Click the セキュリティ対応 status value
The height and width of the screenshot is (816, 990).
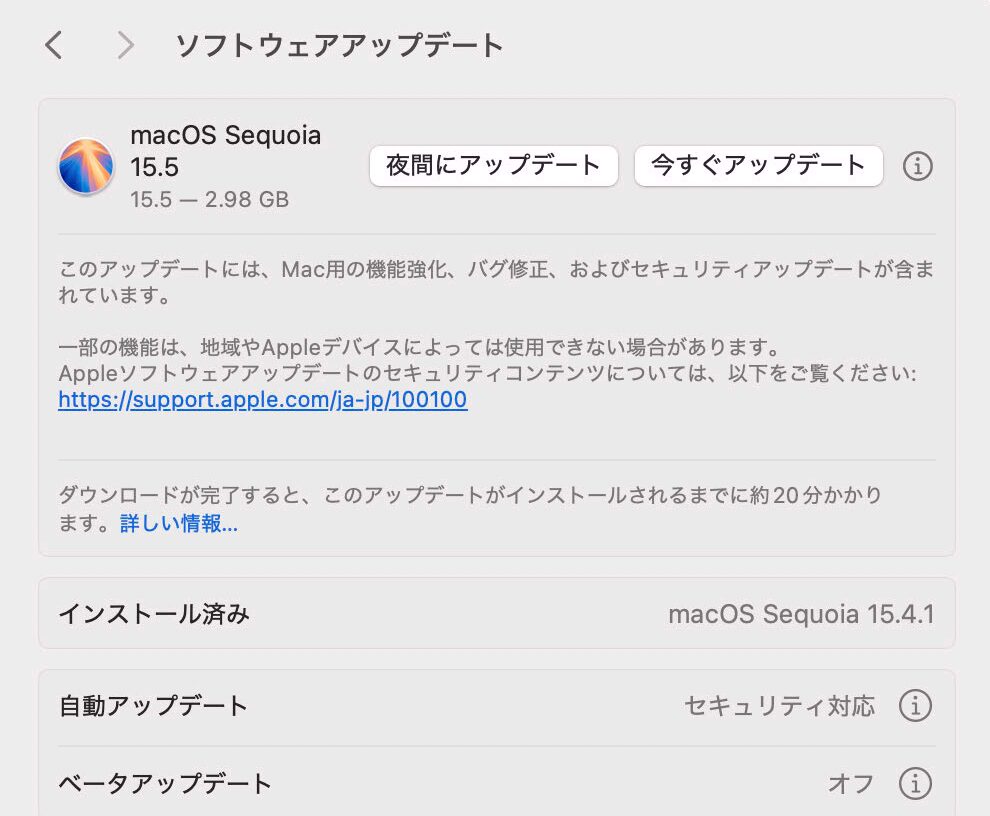point(779,706)
